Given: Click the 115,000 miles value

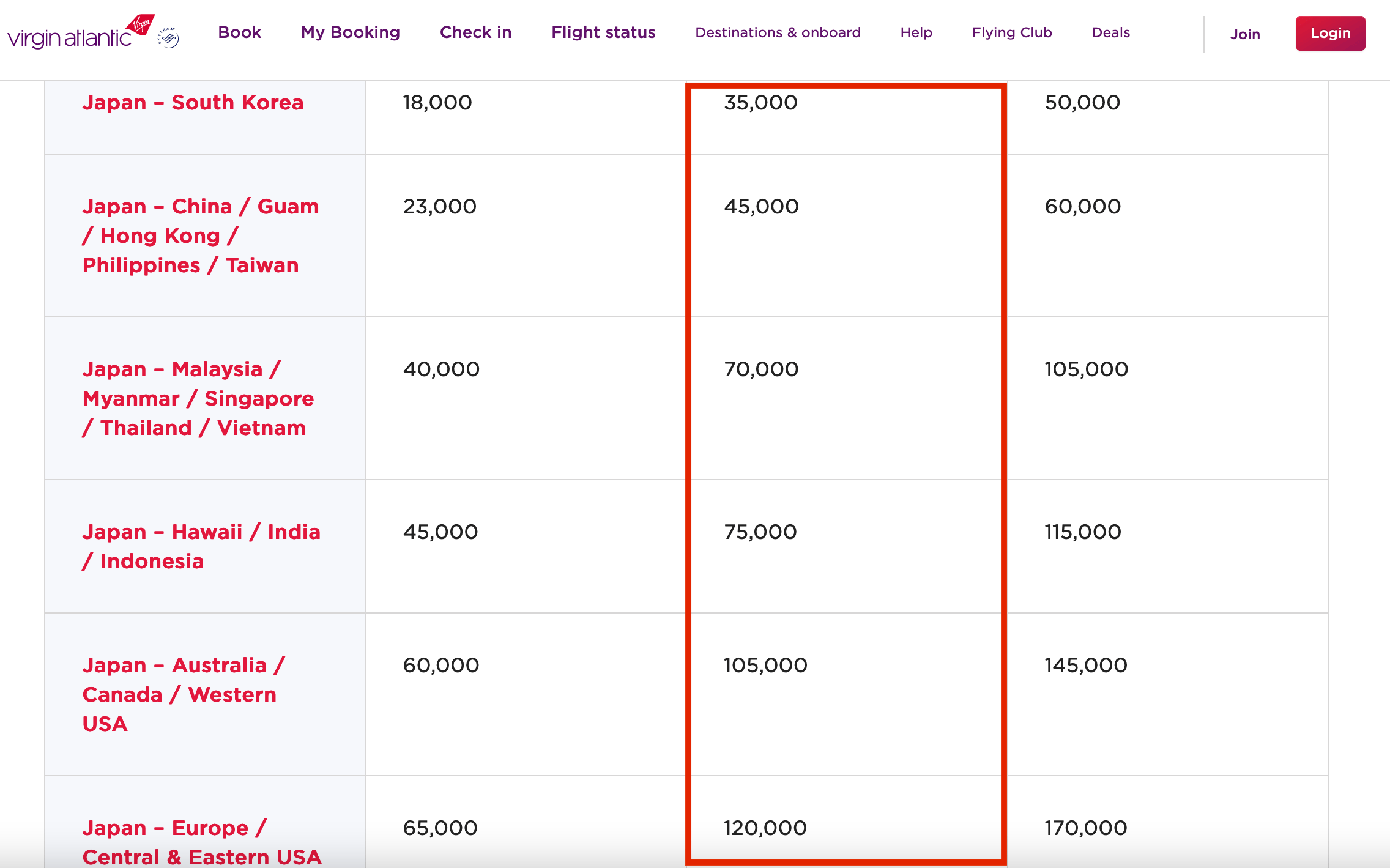Looking at the screenshot, I should pyautogui.click(x=1083, y=532).
